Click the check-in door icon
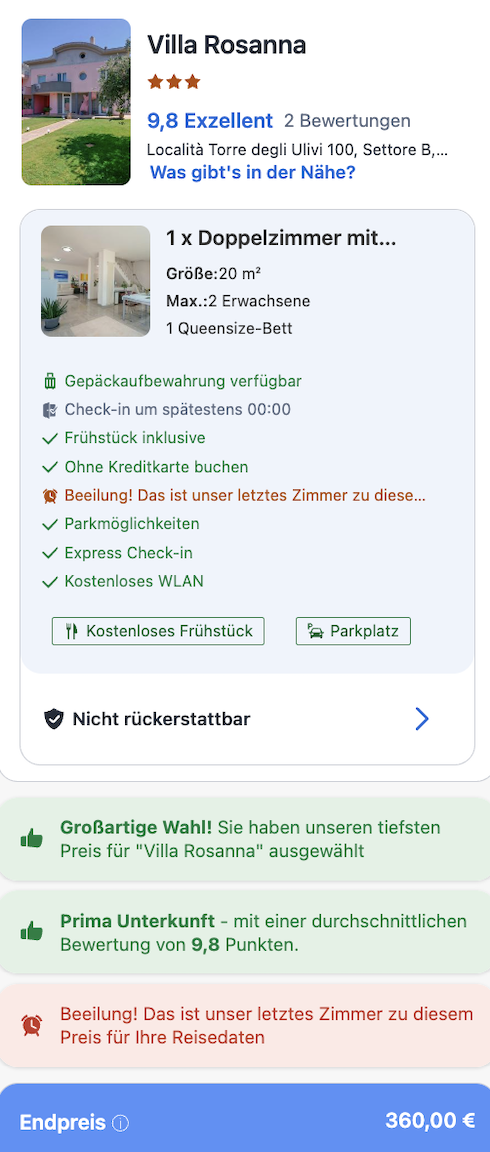Image resolution: width=490 pixels, height=1152 pixels. point(50,410)
